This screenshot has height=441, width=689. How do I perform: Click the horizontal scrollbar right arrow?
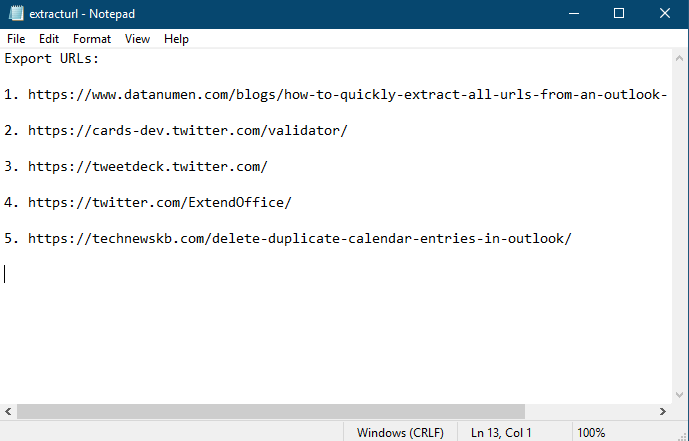[x=663, y=412]
